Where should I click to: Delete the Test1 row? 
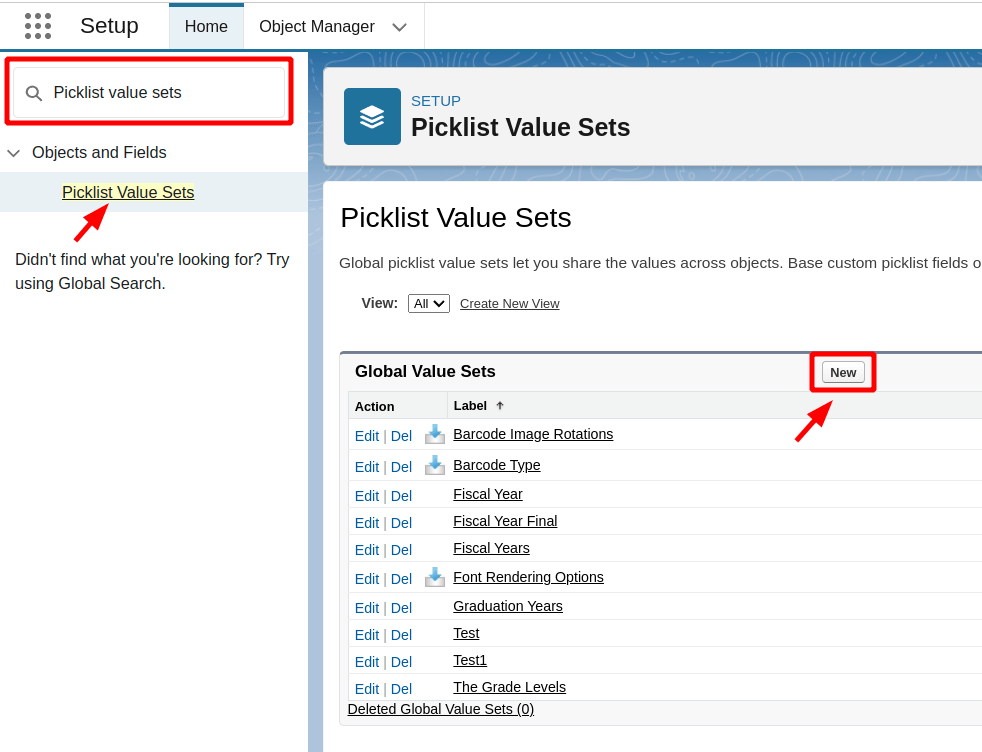(401, 662)
